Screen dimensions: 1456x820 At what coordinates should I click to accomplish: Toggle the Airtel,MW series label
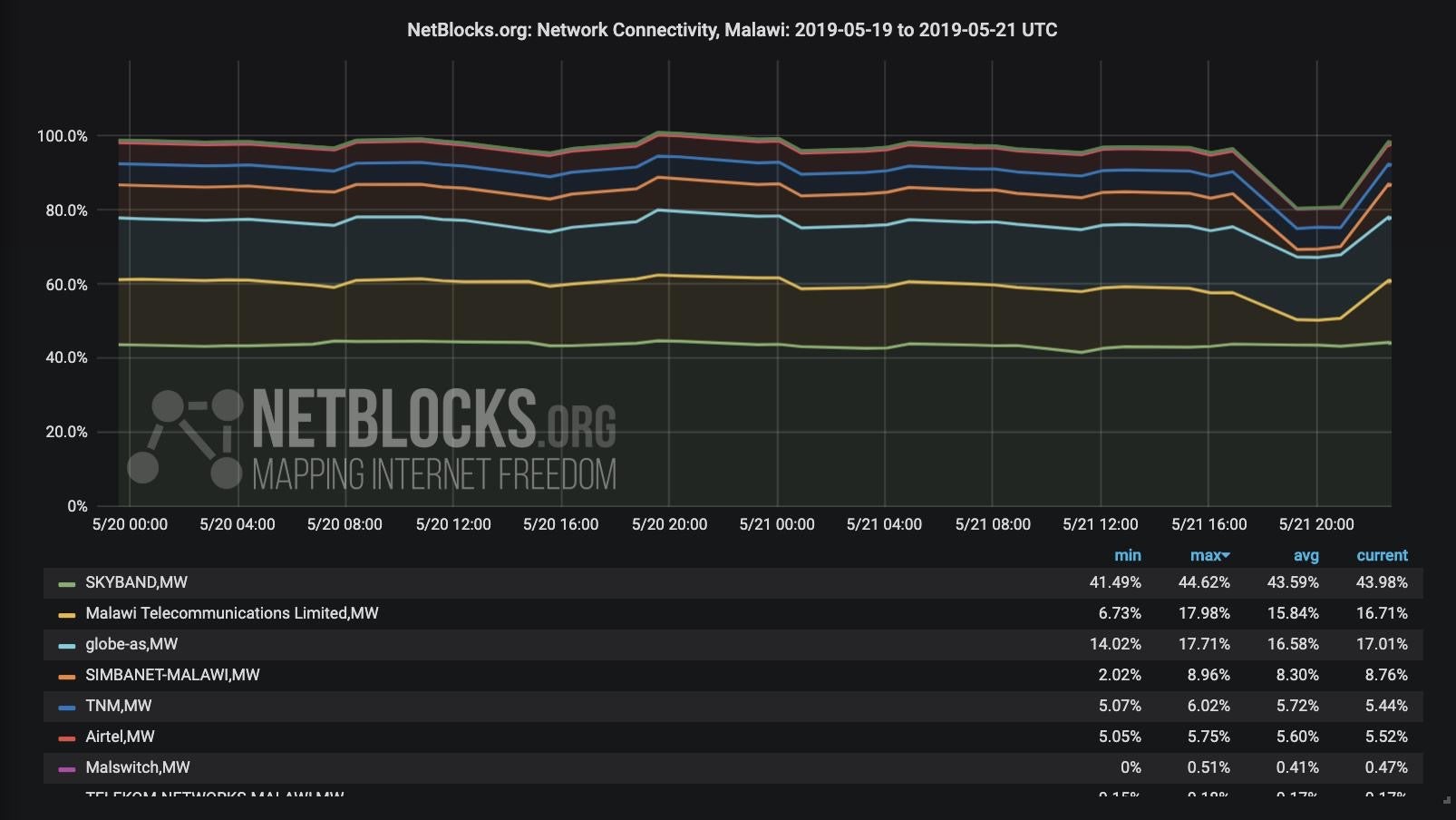click(x=120, y=737)
